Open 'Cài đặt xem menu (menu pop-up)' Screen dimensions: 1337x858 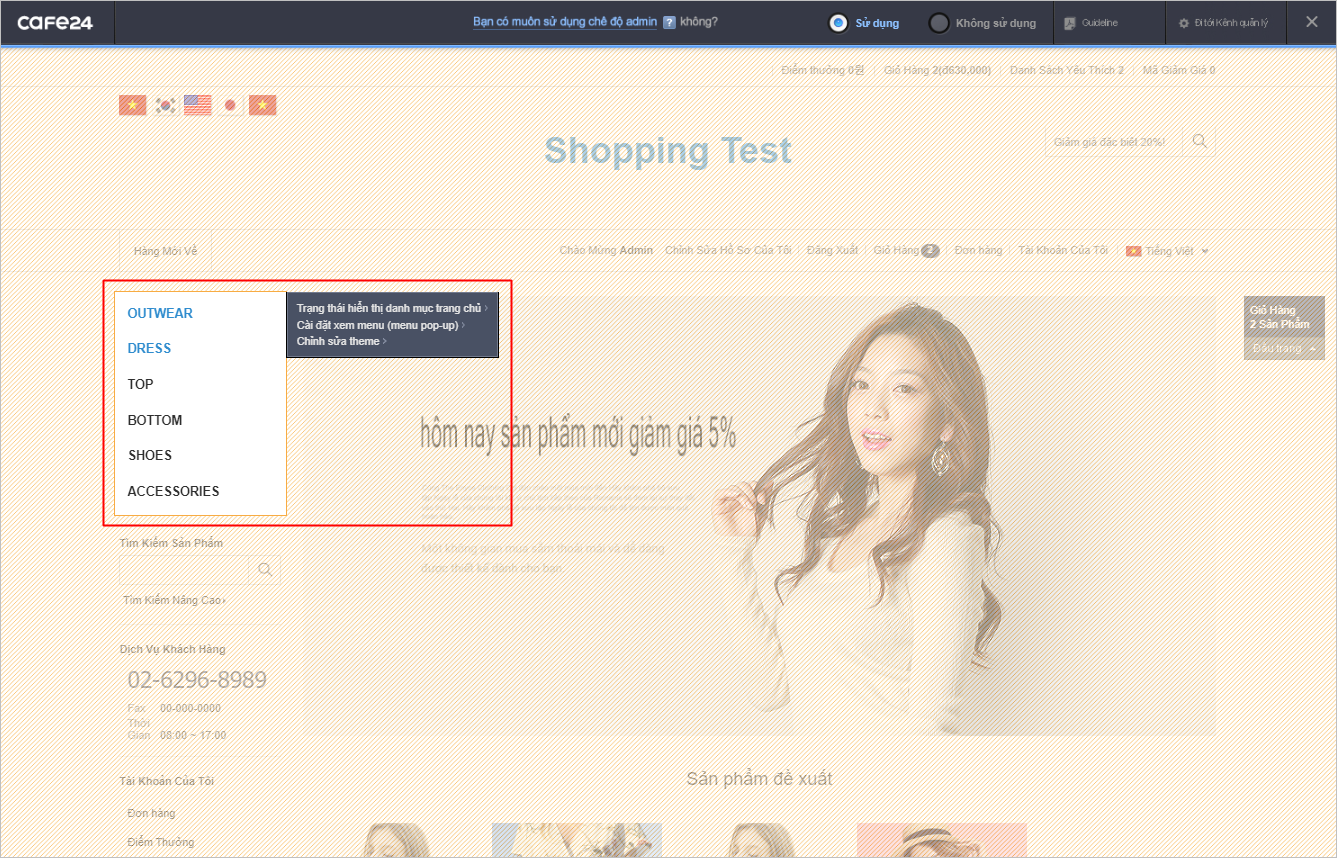[x=379, y=325]
